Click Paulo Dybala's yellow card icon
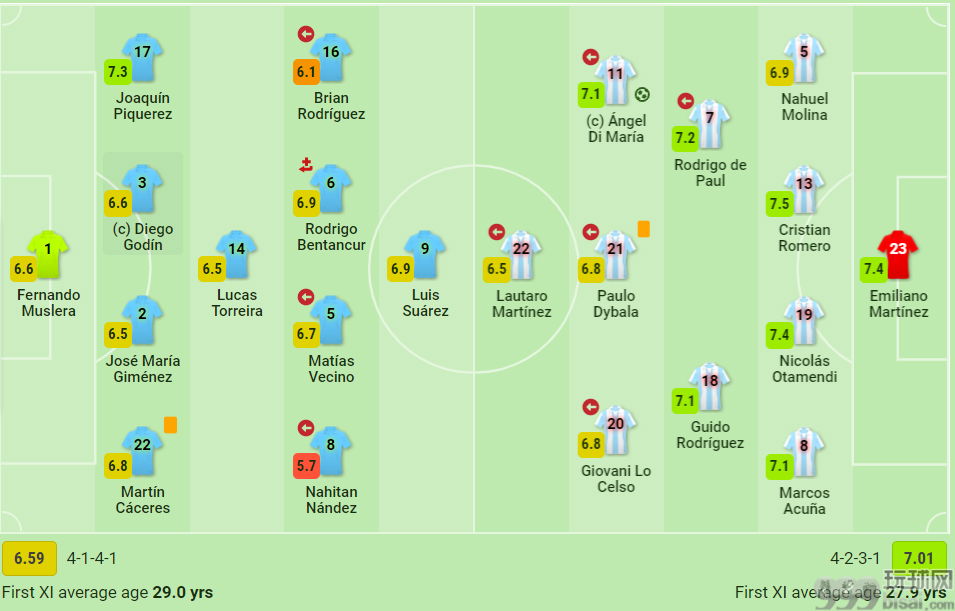955x611 pixels. click(x=643, y=228)
